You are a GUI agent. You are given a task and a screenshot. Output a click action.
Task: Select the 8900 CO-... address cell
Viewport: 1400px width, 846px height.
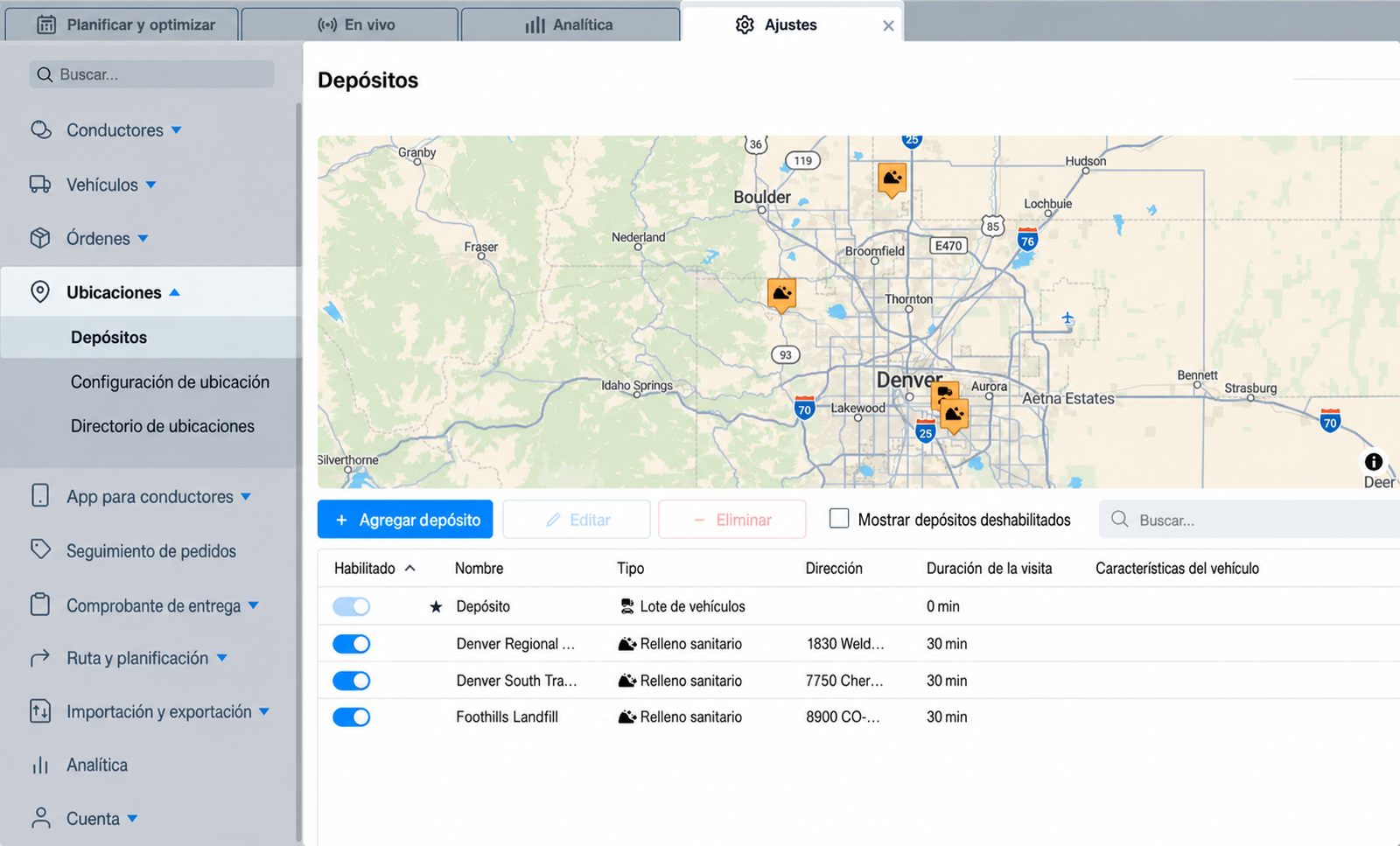pos(843,717)
